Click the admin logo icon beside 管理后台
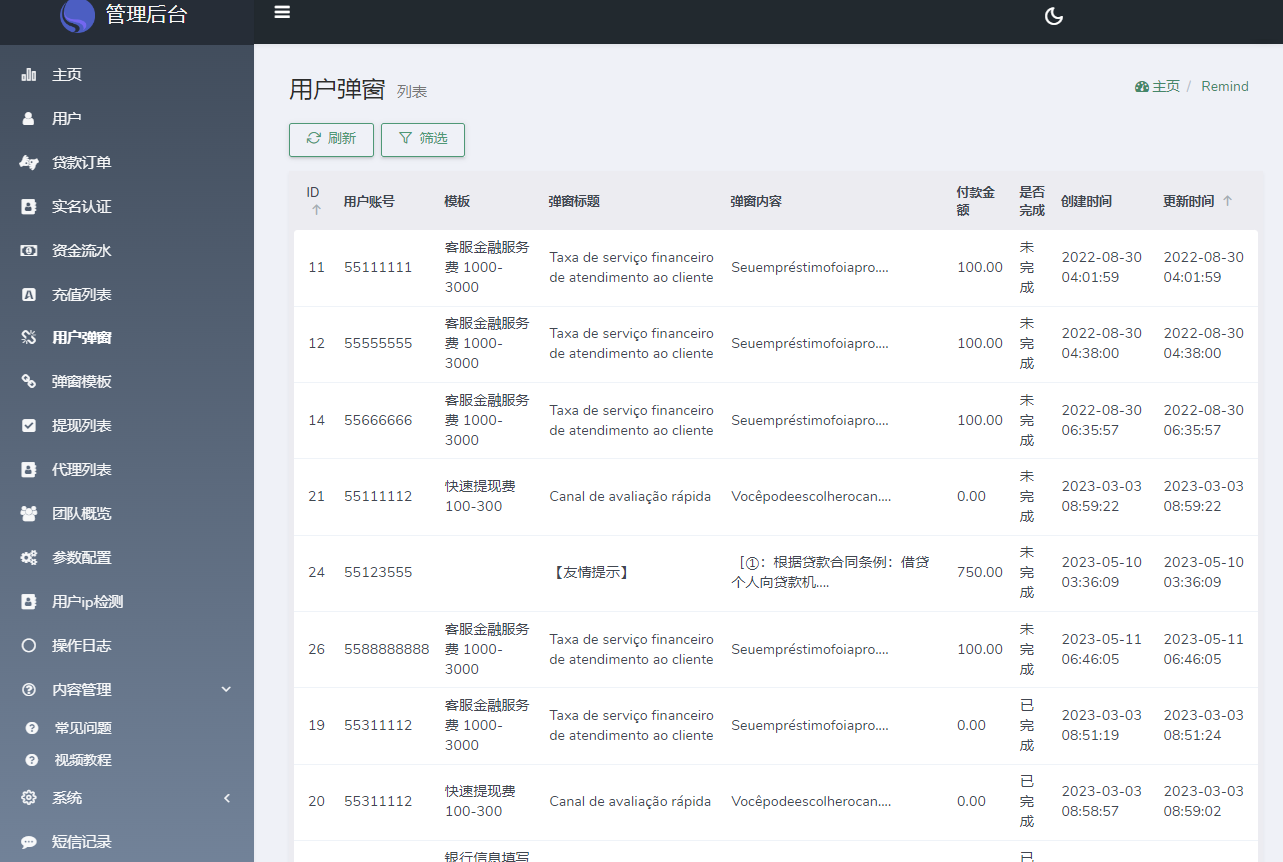Viewport: 1283px width, 862px height. click(x=77, y=16)
